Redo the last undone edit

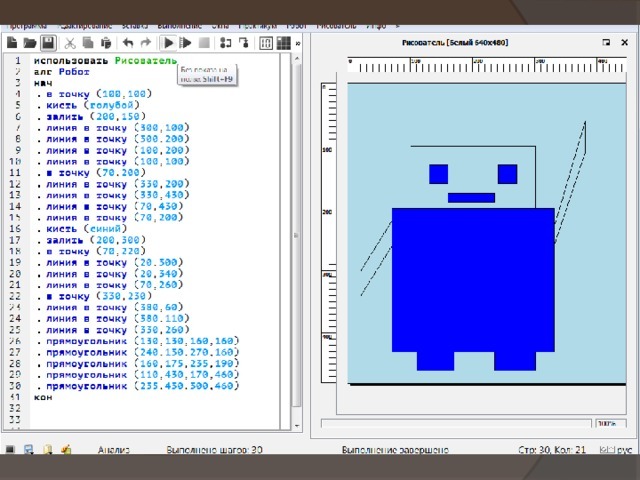point(146,43)
